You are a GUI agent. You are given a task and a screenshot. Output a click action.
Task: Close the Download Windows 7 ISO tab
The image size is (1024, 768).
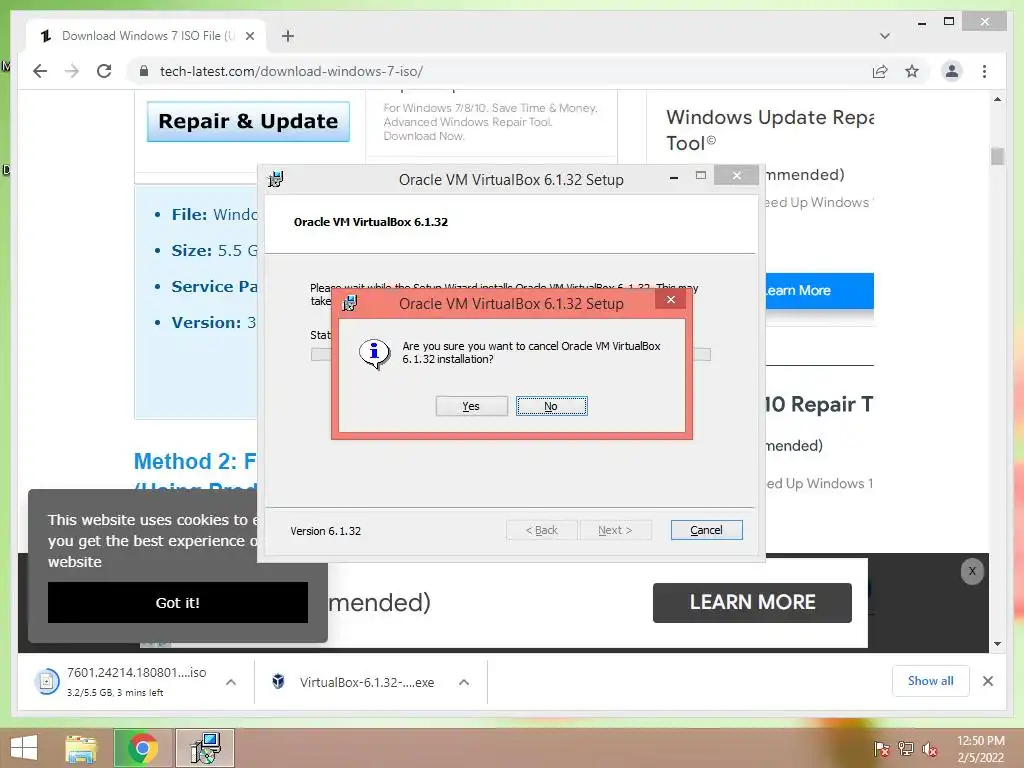click(x=249, y=36)
